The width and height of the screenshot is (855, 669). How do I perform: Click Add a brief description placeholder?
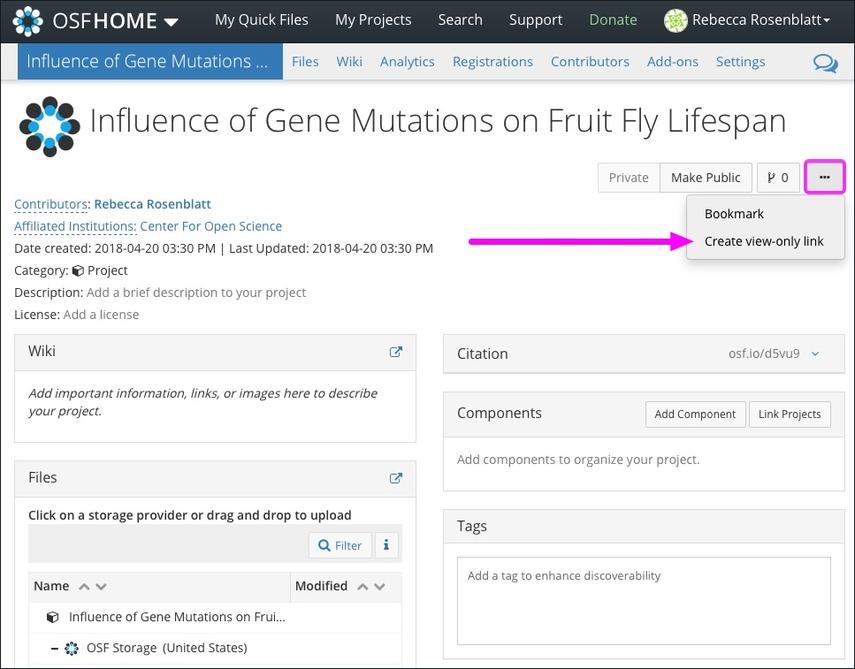[196, 292]
